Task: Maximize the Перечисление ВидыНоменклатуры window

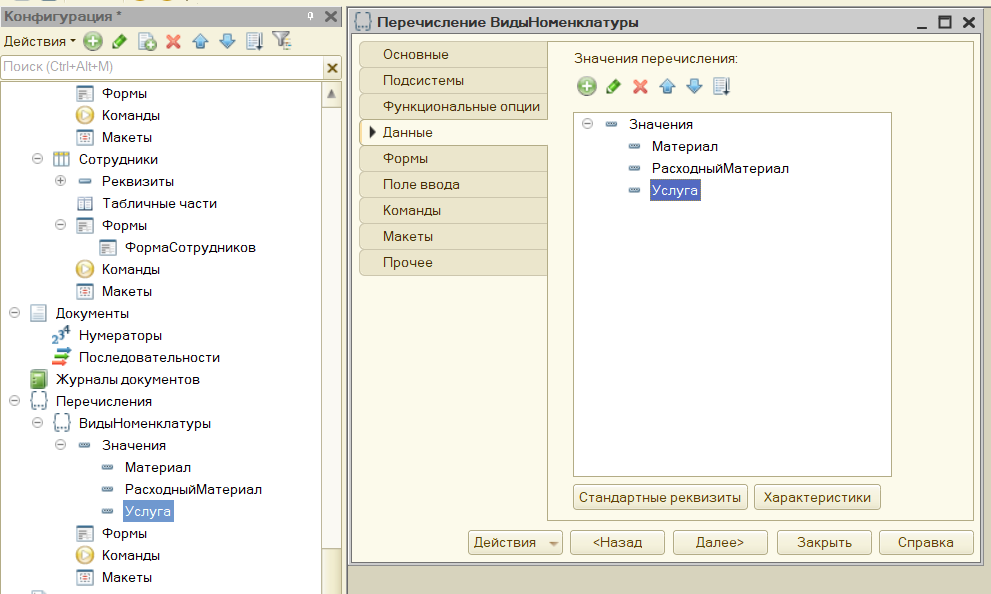Action: (945, 22)
